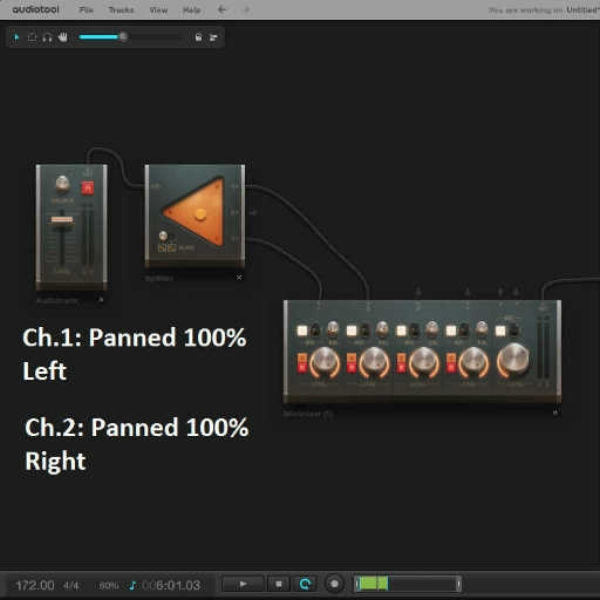Click the round record button
Screen dimensions: 600x600
click(334, 584)
